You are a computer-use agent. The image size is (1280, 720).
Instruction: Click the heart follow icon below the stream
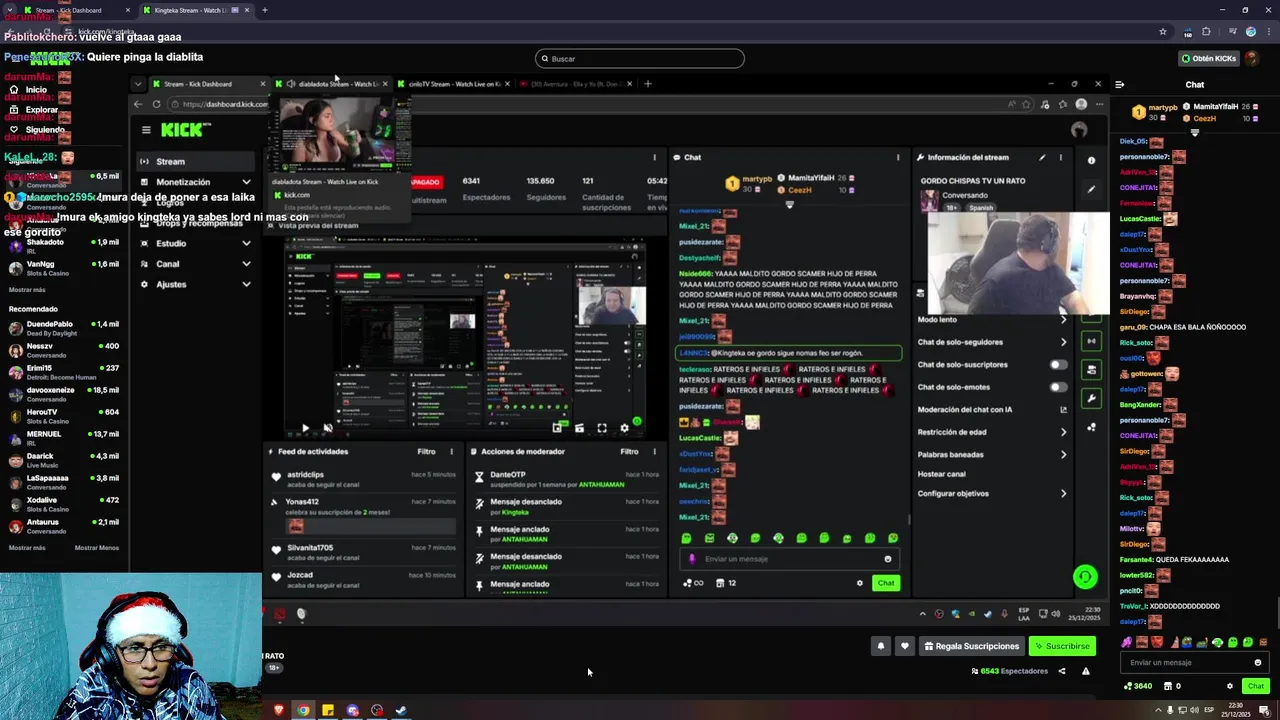905,646
